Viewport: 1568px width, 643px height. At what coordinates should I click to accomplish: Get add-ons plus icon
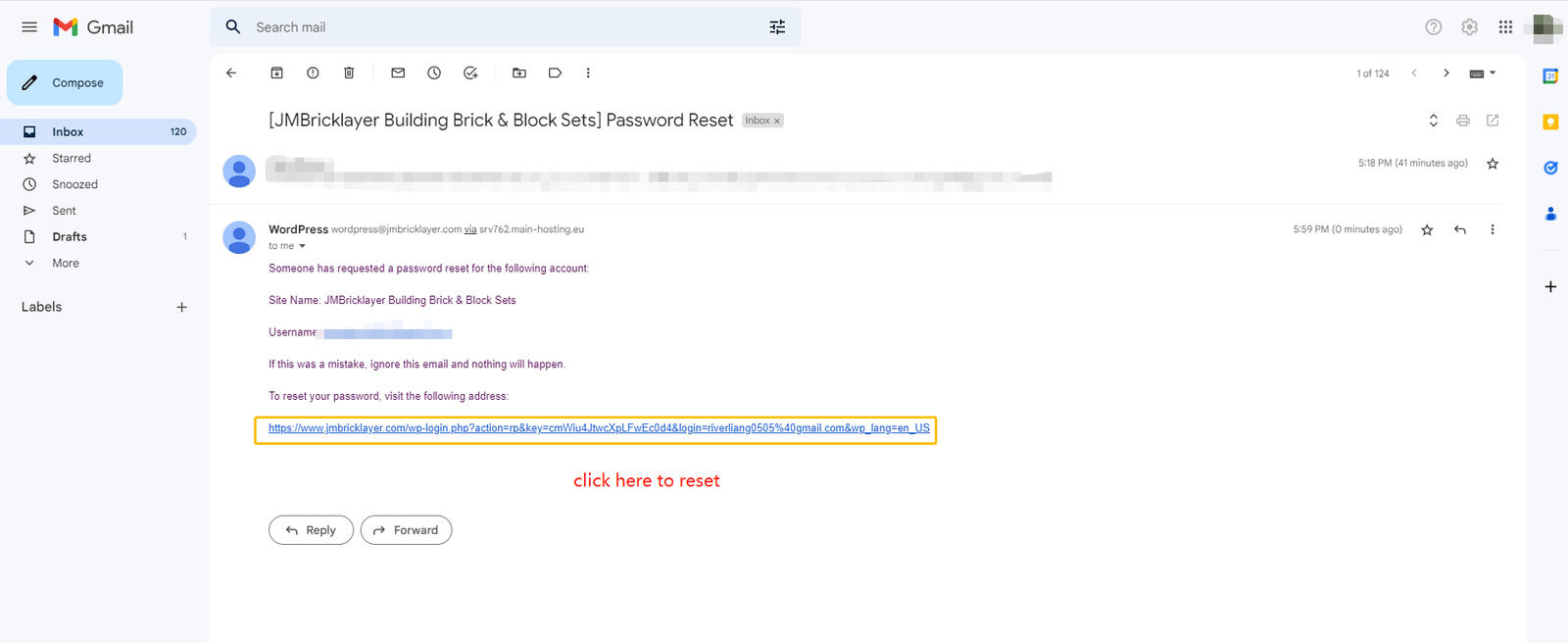[1550, 286]
